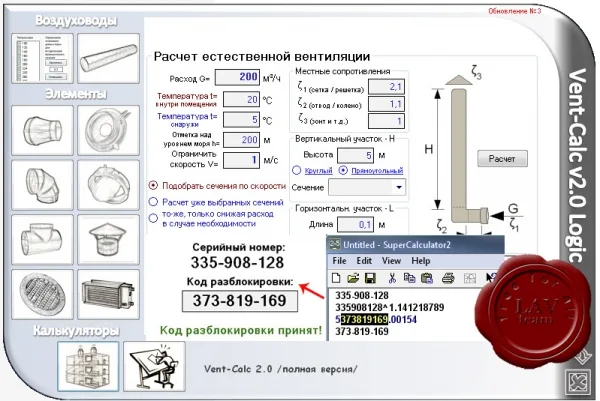Click the unlock code field 373-819-169
This screenshot has height=401, width=600.
tap(240, 301)
